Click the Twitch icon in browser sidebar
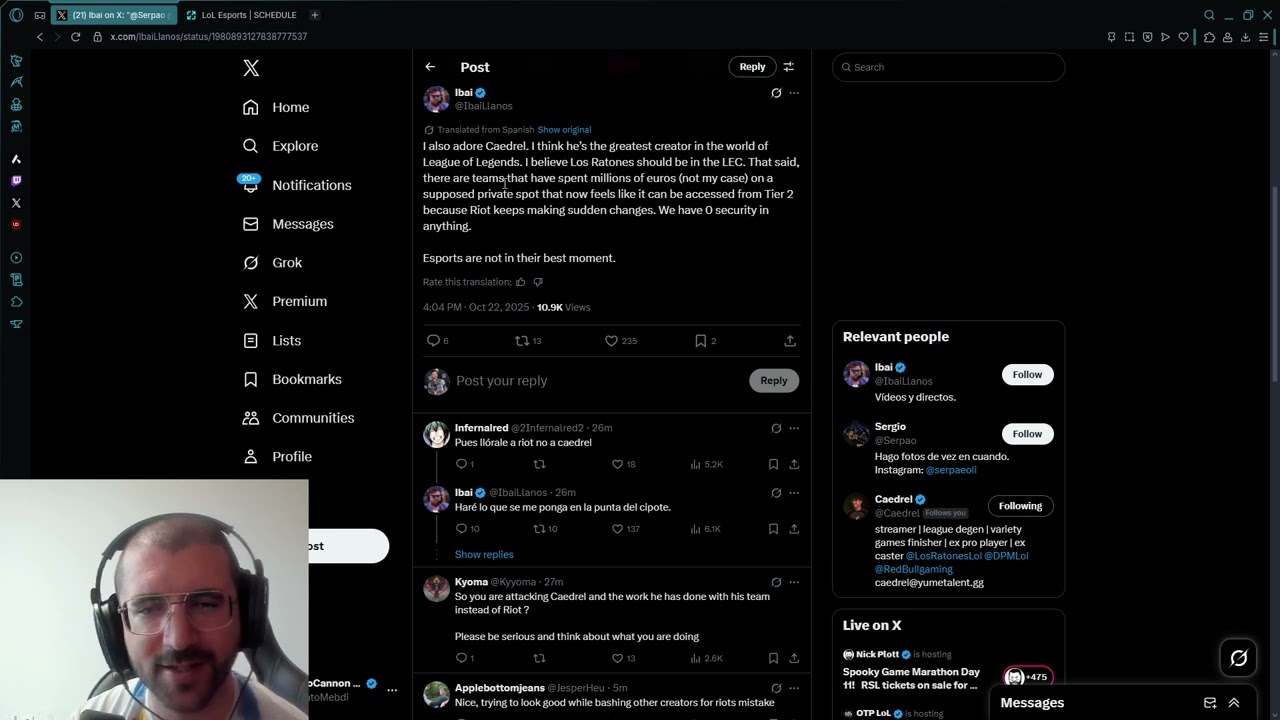1280x720 pixels. pyautogui.click(x=16, y=181)
